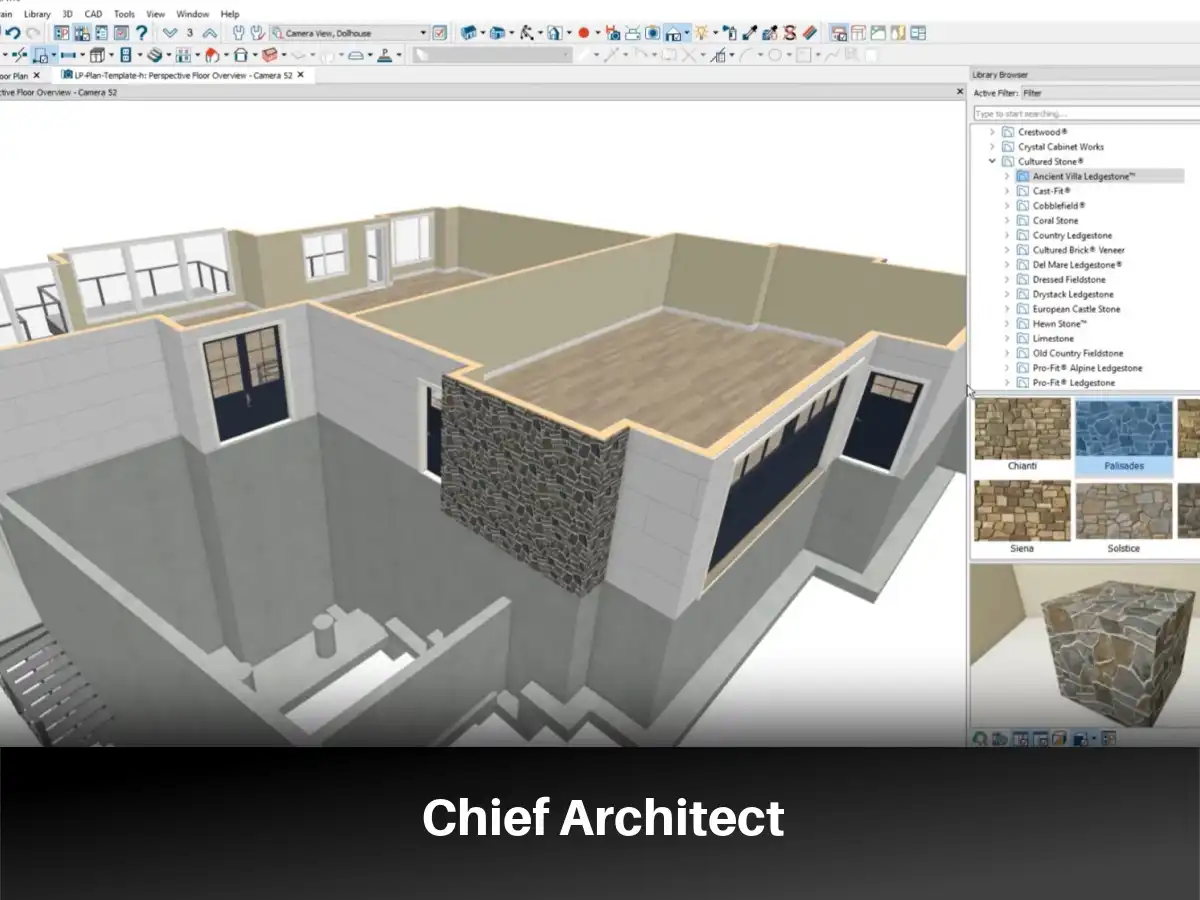Select the red framing box tool
Screen dimensions: 1200x900
pyautogui.click(x=269, y=54)
